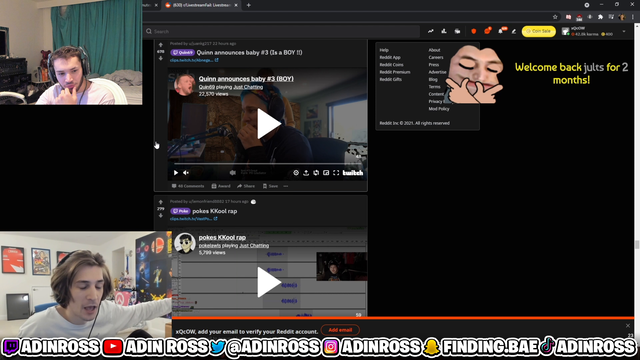Open the About footer link

coord(434,50)
